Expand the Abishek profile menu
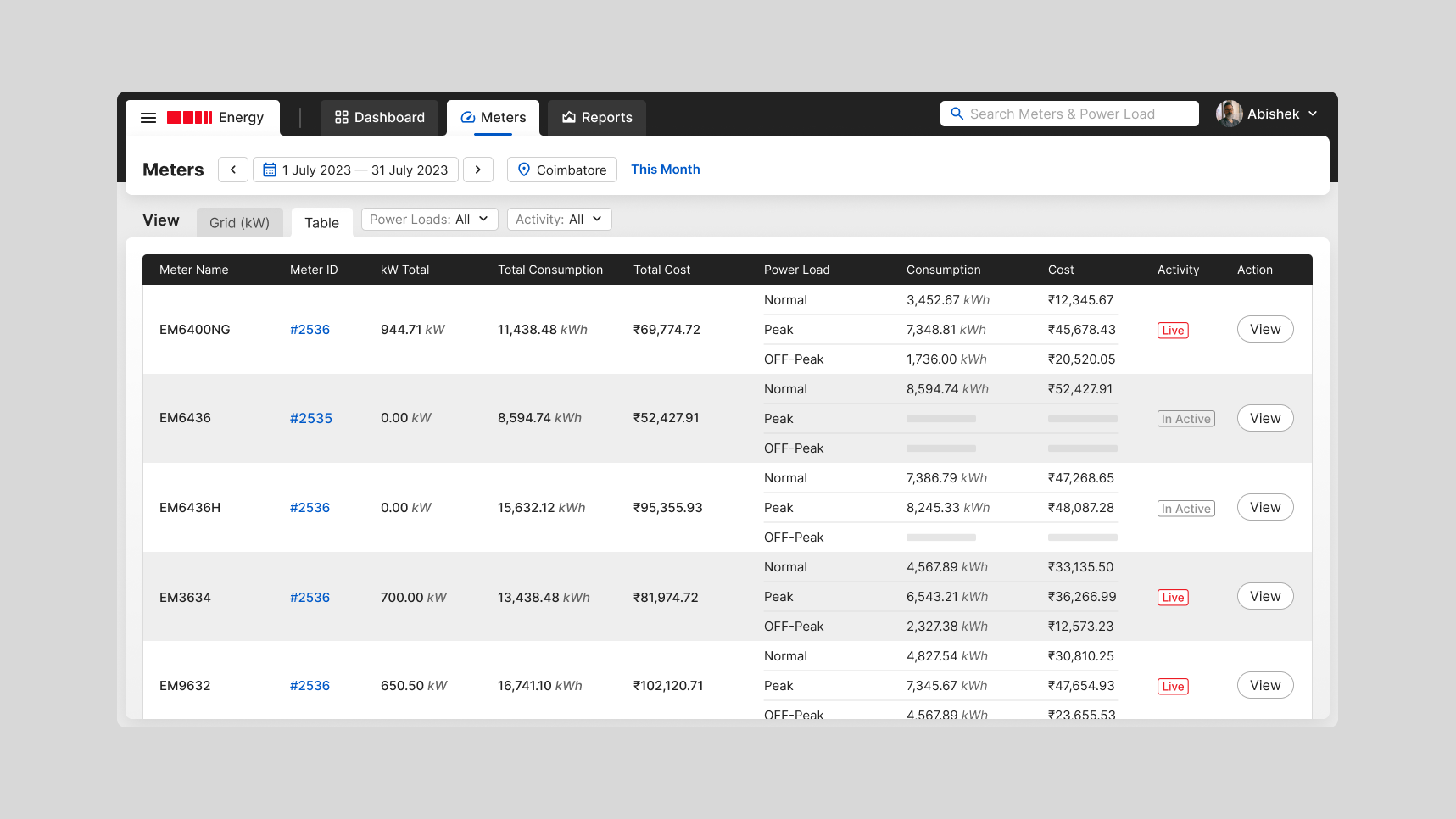1456x819 pixels. point(1268,113)
